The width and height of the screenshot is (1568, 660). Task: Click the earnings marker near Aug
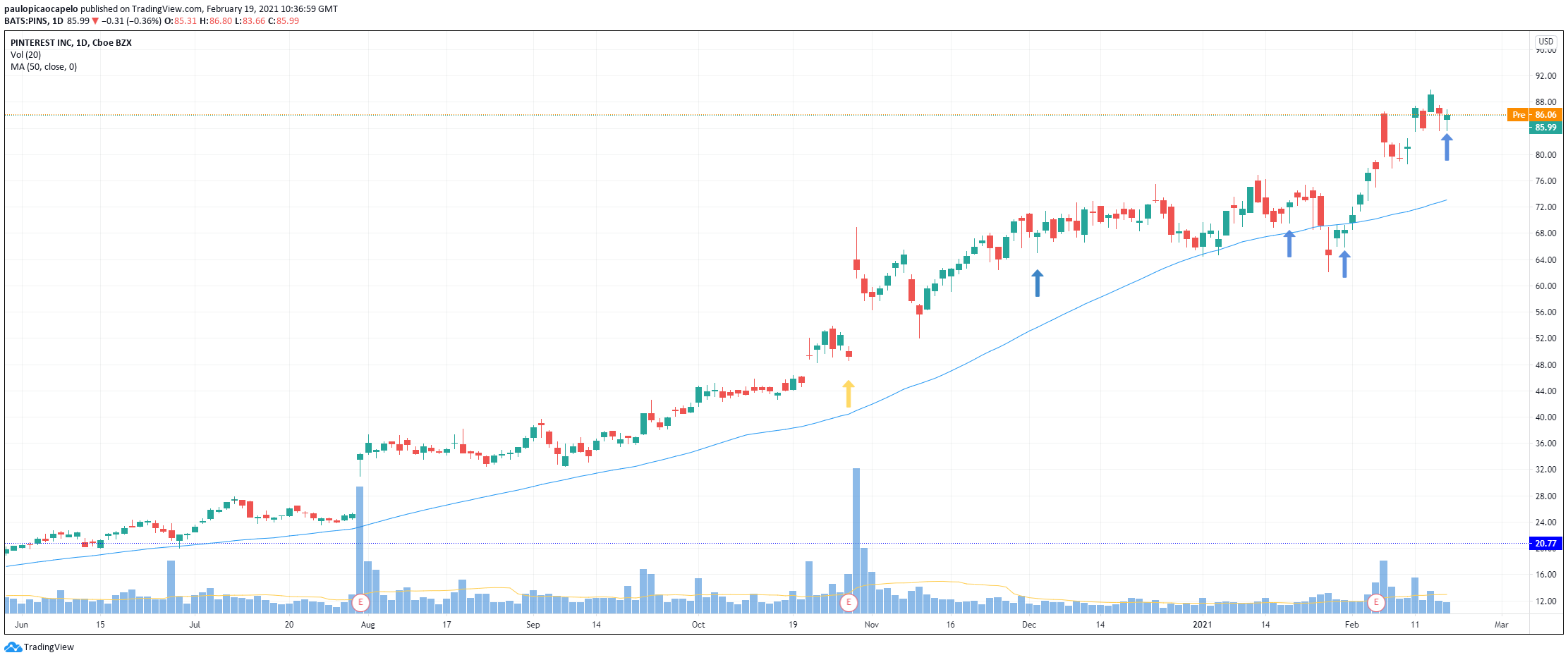tap(360, 603)
